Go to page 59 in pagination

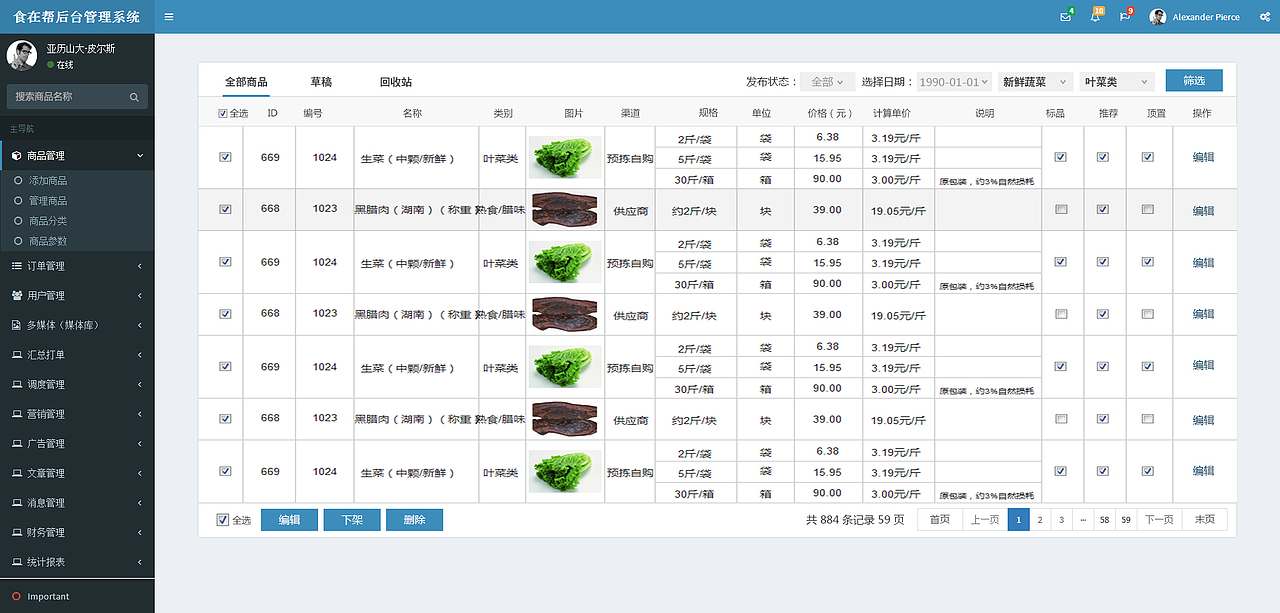[x=1126, y=520]
